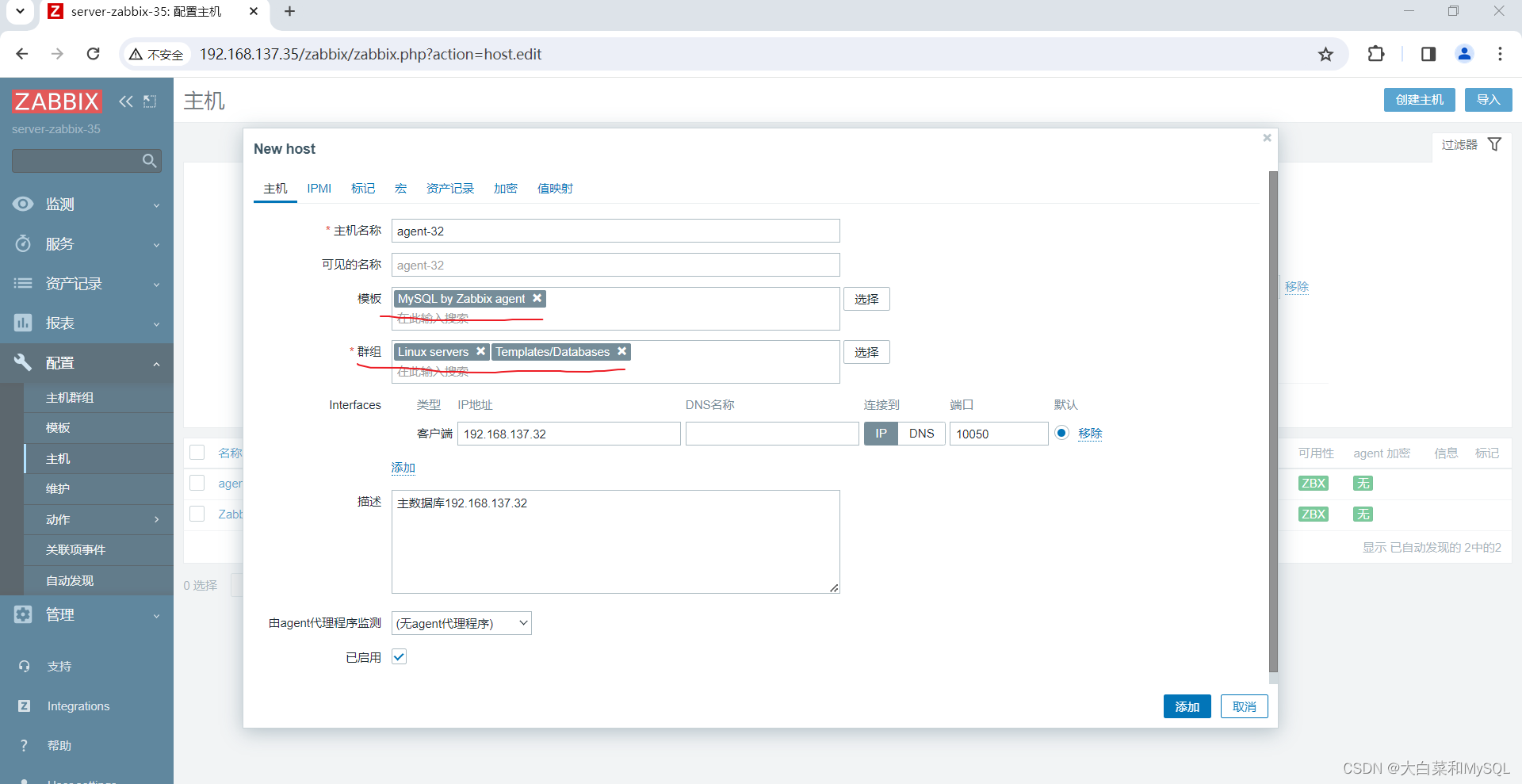Click the 移除 link for the interface row
Screen dimensions: 1522x784
pos(1090,433)
